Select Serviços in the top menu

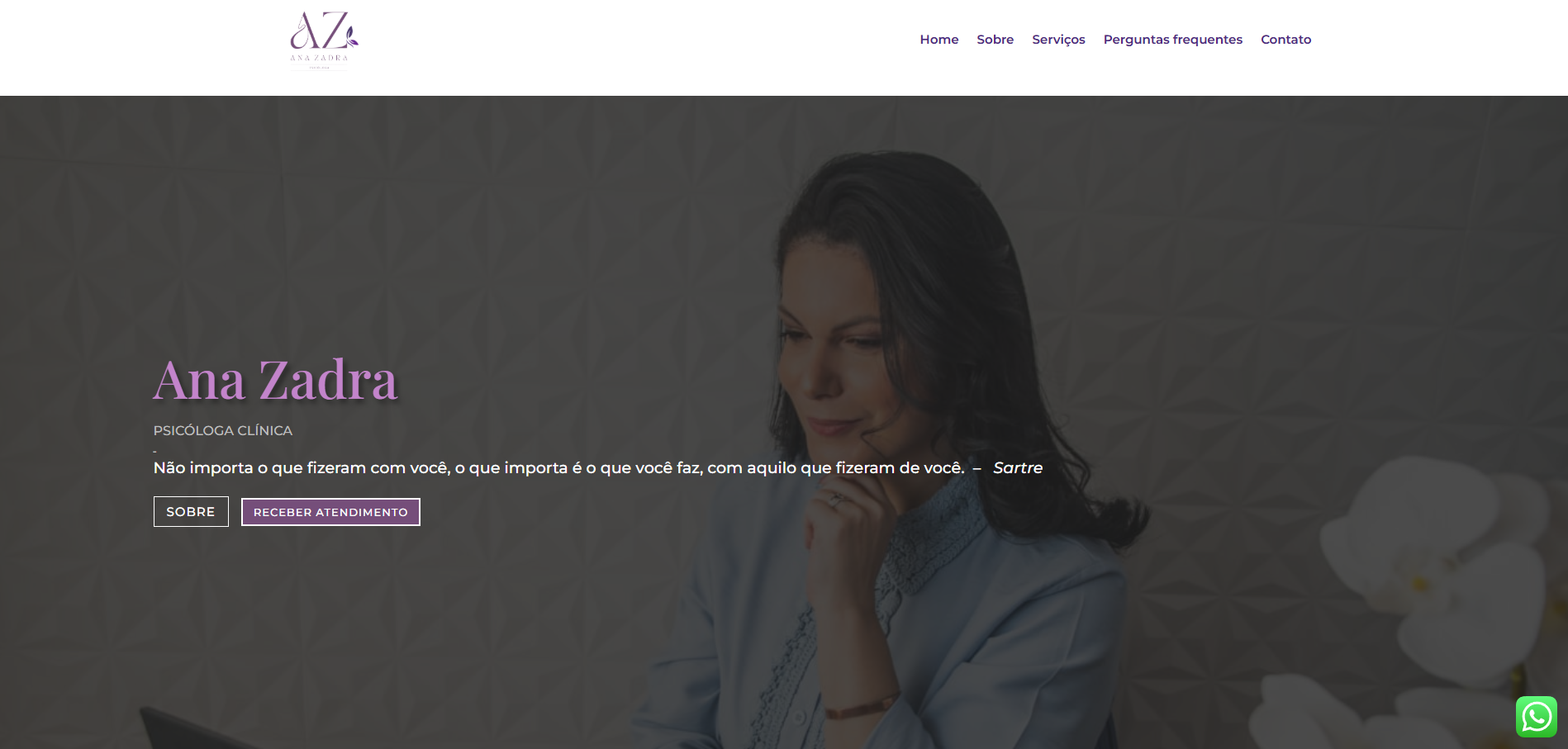[1058, 40]
